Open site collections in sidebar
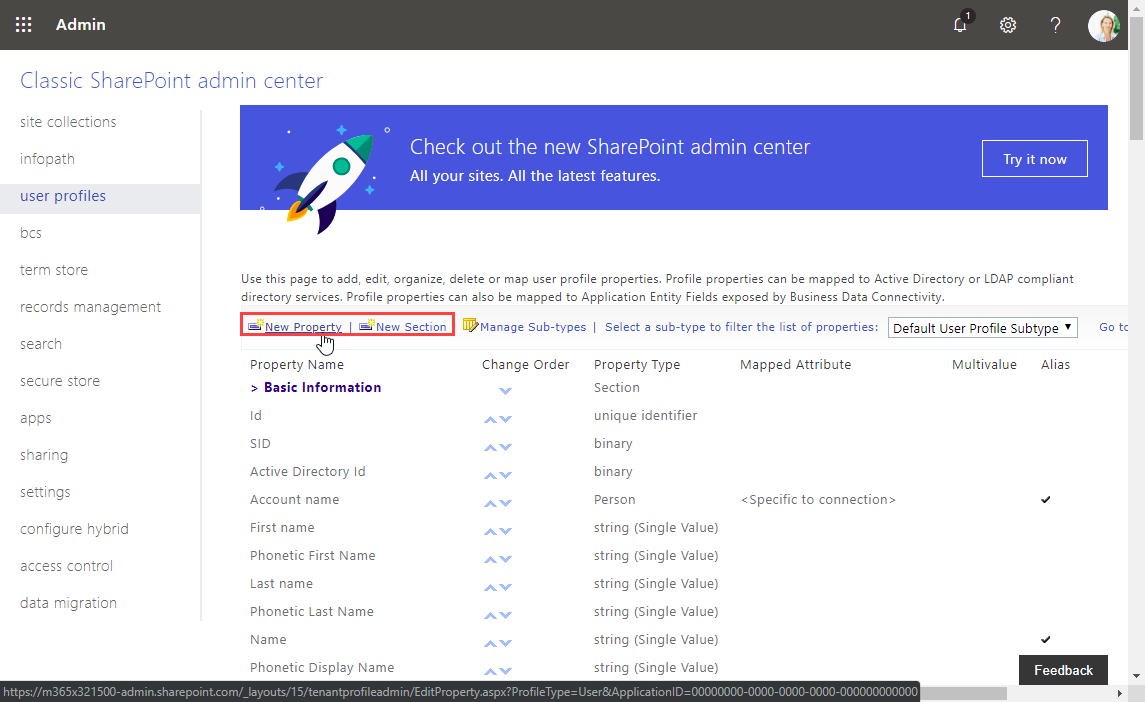This screenshot has height=702, width=1145. point(68,122)
